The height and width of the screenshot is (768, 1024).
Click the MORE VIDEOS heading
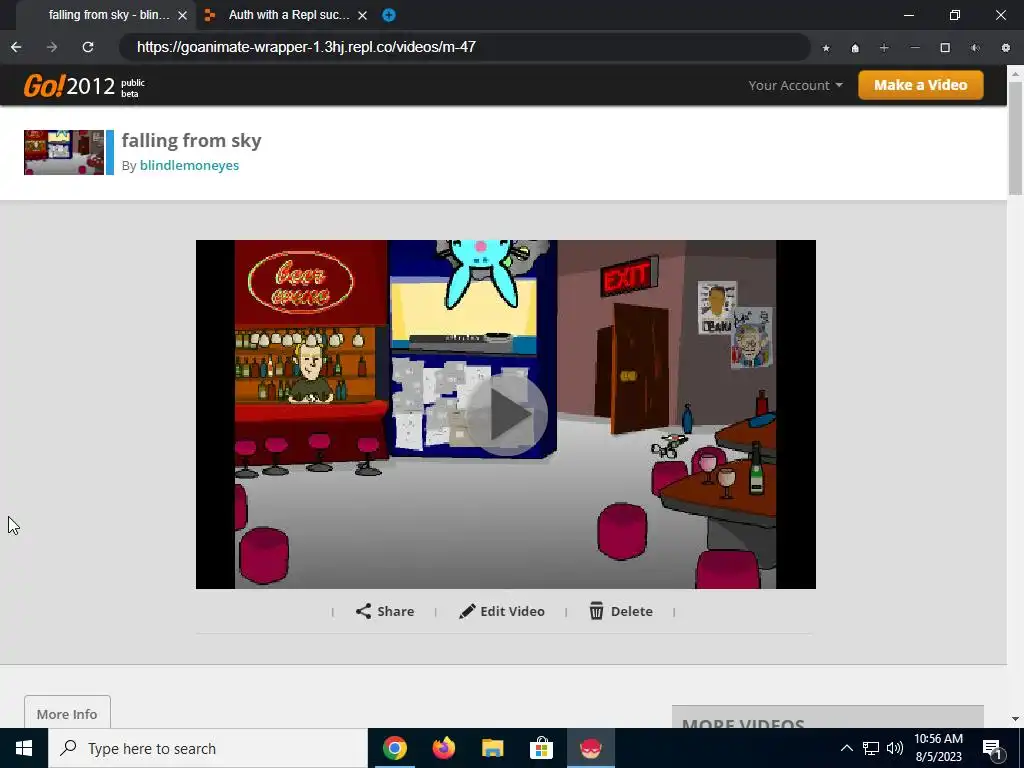point(743,723)
